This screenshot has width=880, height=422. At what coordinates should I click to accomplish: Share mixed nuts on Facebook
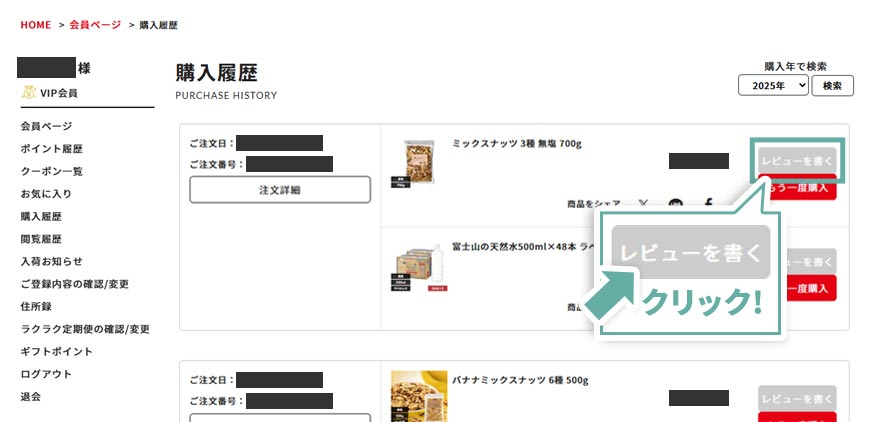click(x=708, y=204)
